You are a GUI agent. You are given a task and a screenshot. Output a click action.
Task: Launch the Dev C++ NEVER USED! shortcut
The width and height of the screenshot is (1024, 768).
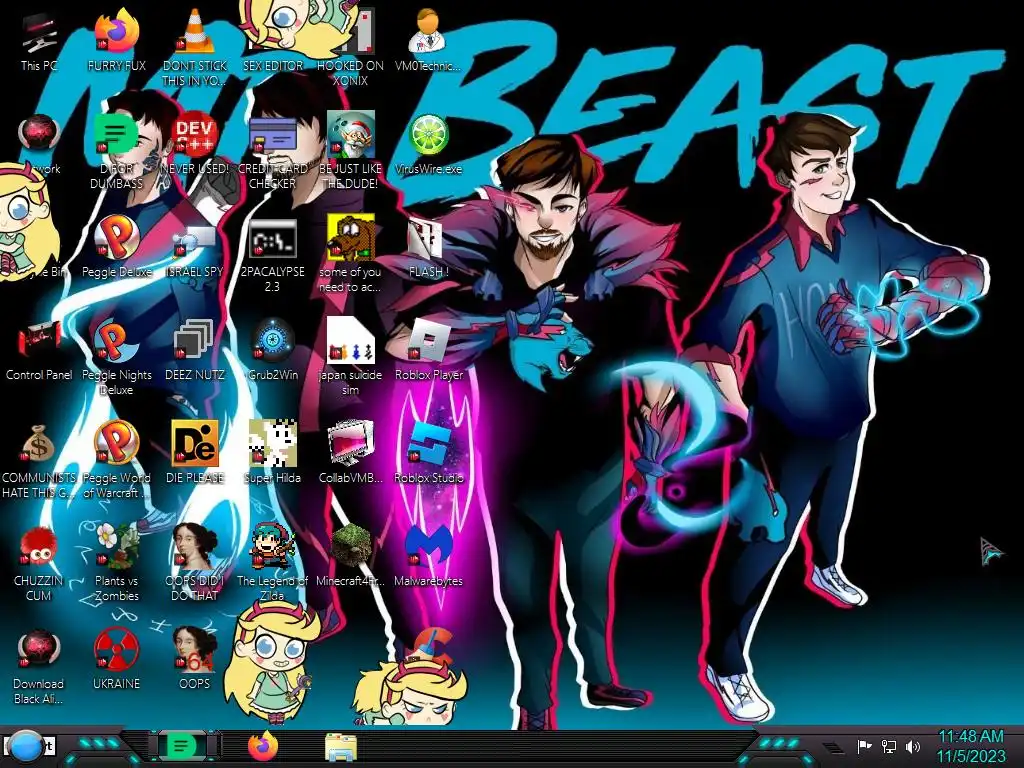click(195, 144)
